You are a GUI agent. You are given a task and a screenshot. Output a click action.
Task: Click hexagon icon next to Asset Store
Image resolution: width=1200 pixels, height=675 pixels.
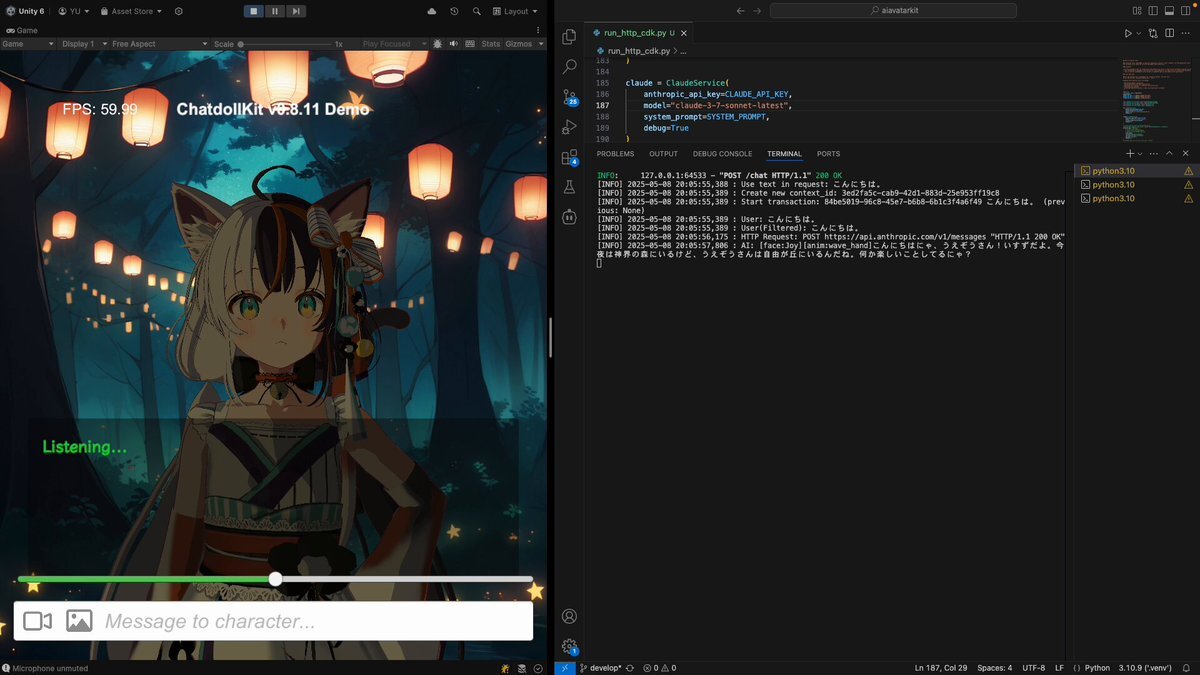(x=179, y=11)
